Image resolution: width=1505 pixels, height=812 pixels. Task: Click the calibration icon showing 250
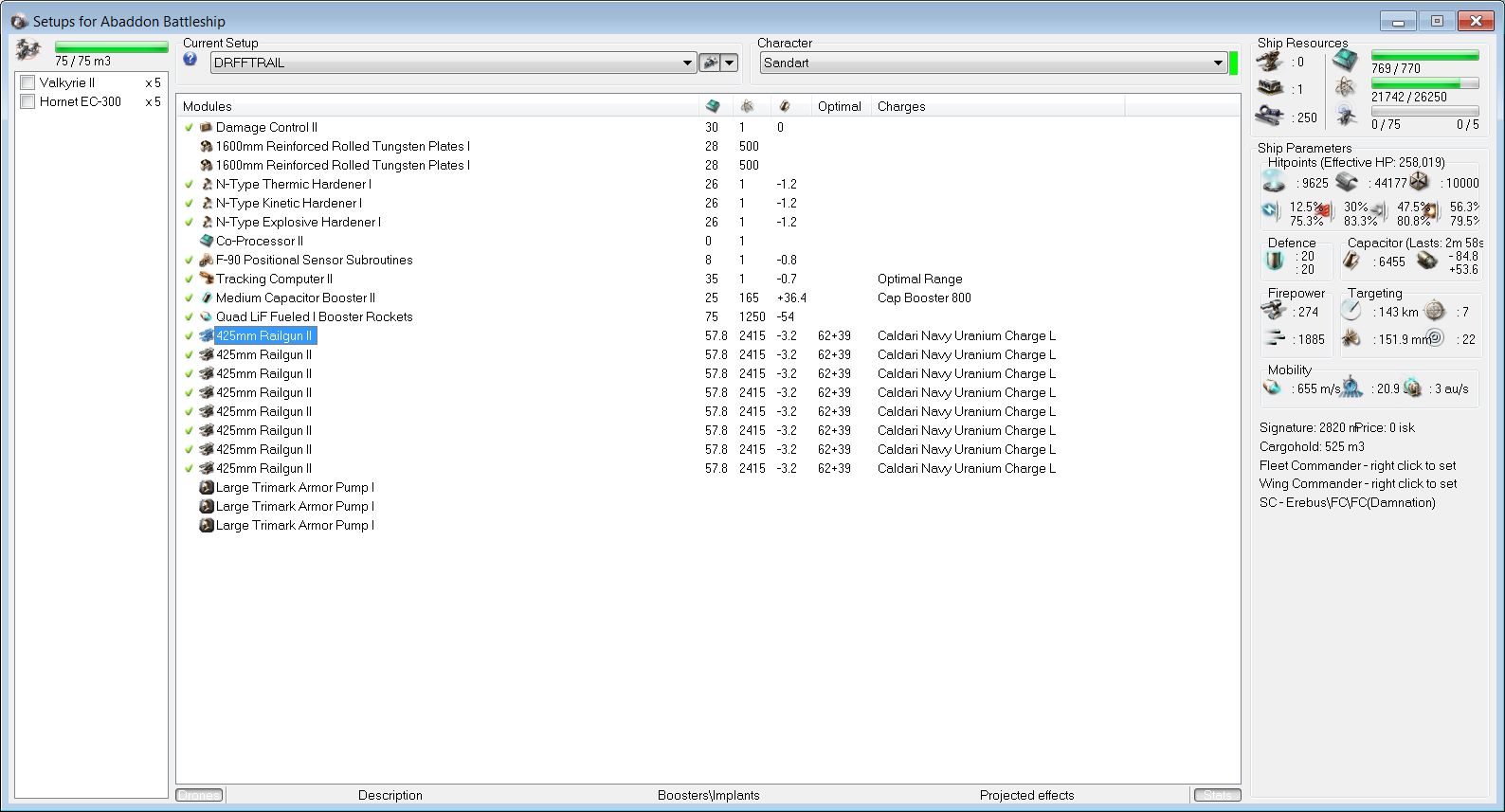click(1270, 117)
